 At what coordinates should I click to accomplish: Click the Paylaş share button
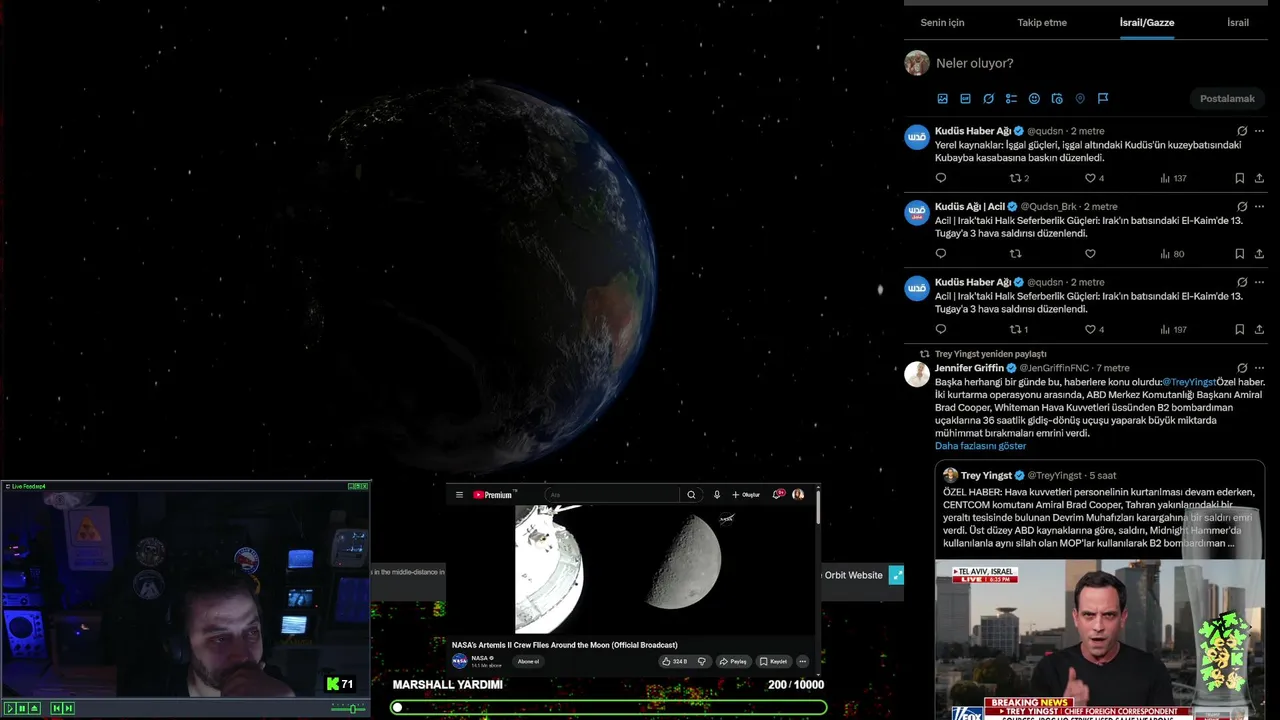coord(733,661)
